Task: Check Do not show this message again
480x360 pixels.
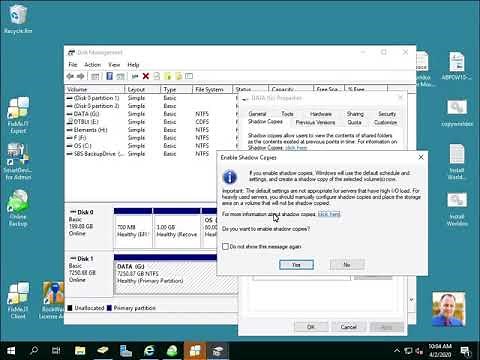Action: 225,246
